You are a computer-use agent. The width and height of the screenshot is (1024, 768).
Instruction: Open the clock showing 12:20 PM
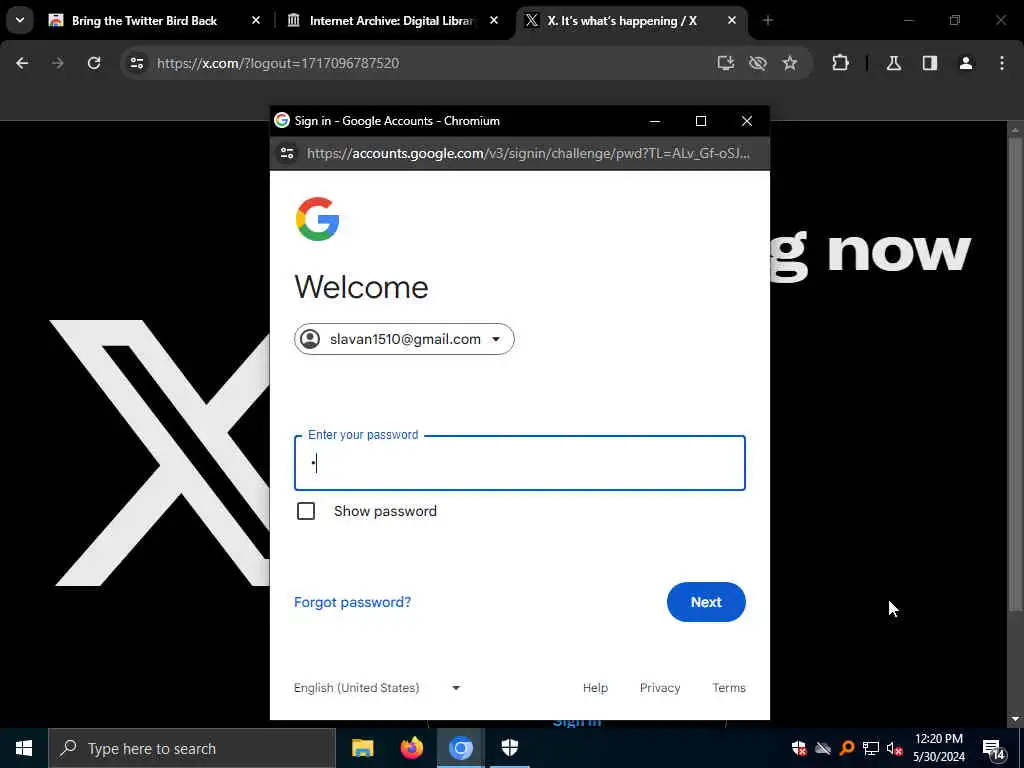point(938,748)
